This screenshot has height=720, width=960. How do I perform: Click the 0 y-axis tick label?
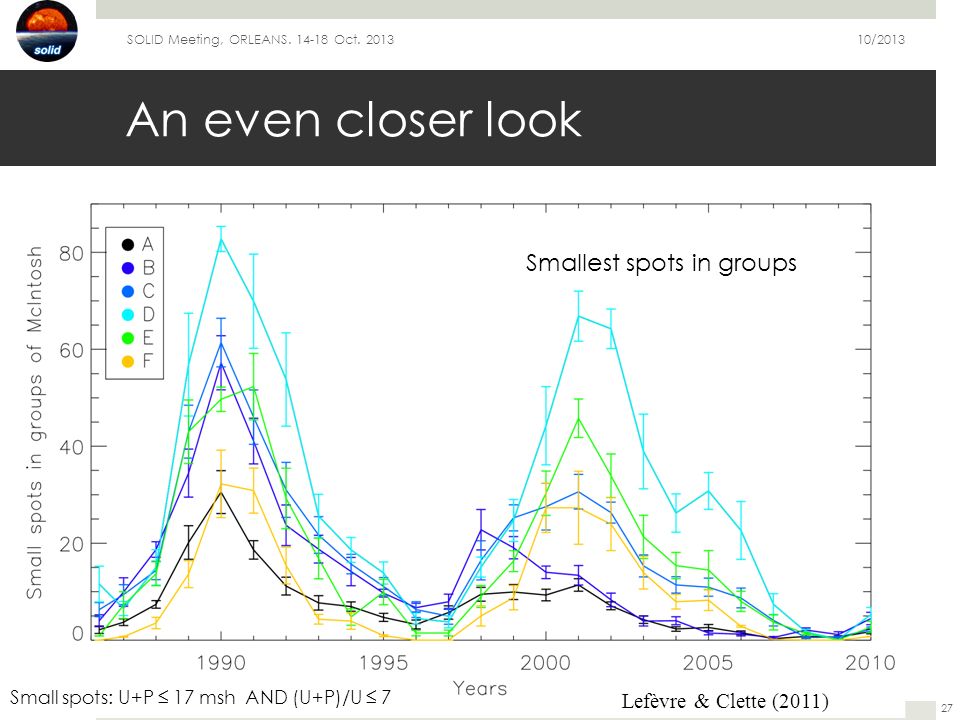tap(78, 634)
